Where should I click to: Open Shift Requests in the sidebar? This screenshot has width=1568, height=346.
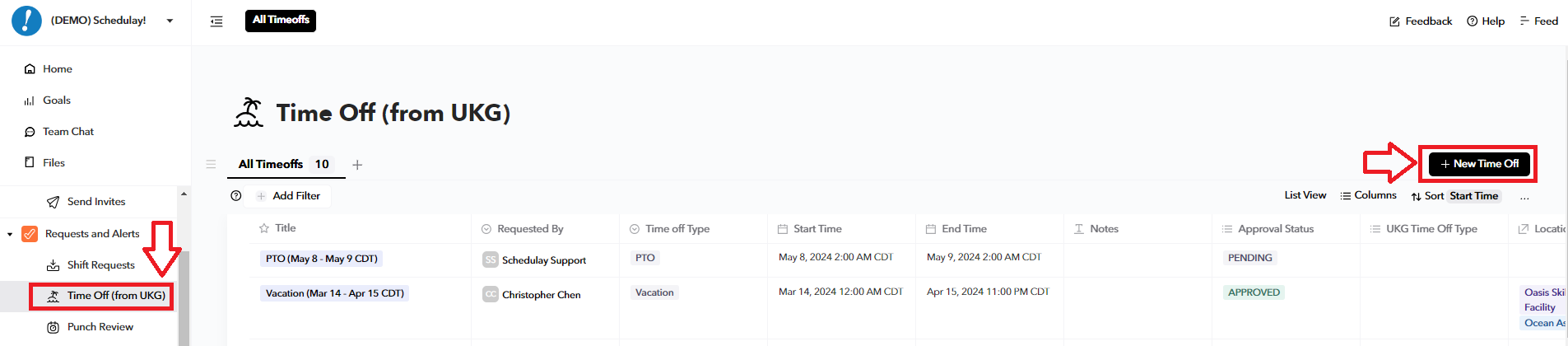100,265
